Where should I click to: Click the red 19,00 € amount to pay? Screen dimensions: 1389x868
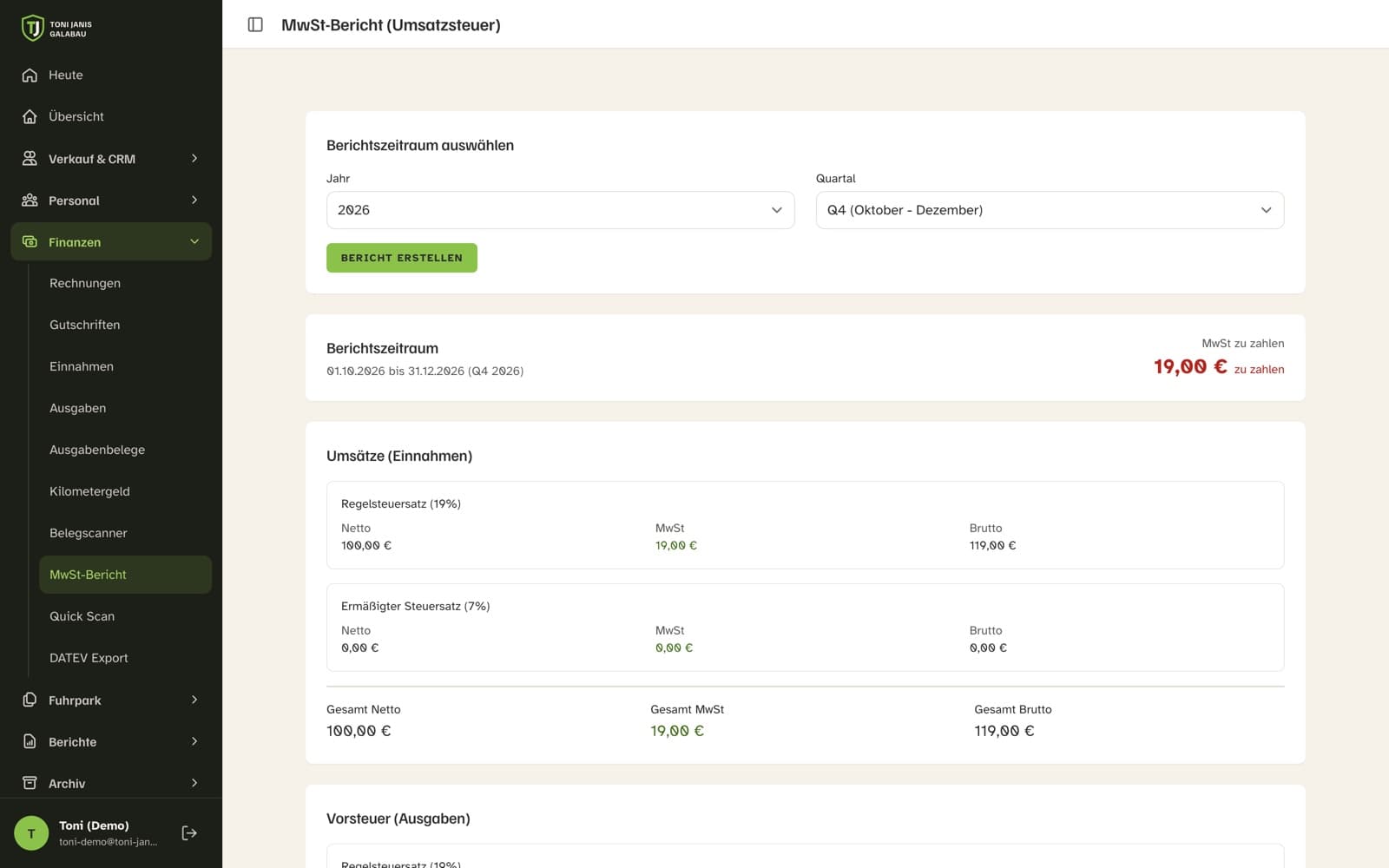coord(1190,367)
